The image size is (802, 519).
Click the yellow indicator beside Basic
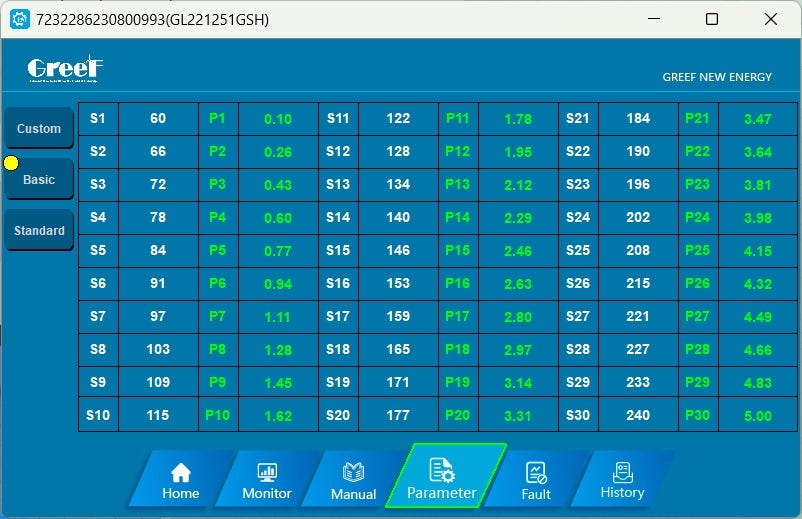point(11,163)
